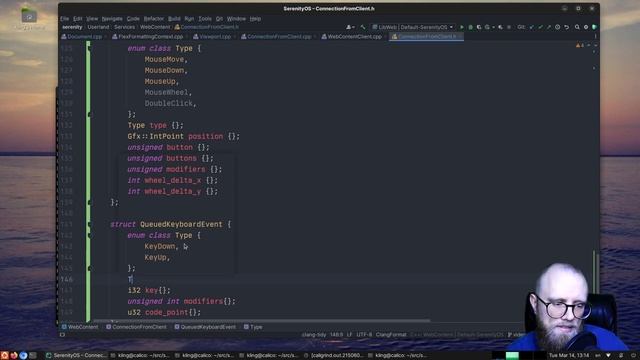Click the green Run button
This screenshot has height=360, width=640.
462,27
